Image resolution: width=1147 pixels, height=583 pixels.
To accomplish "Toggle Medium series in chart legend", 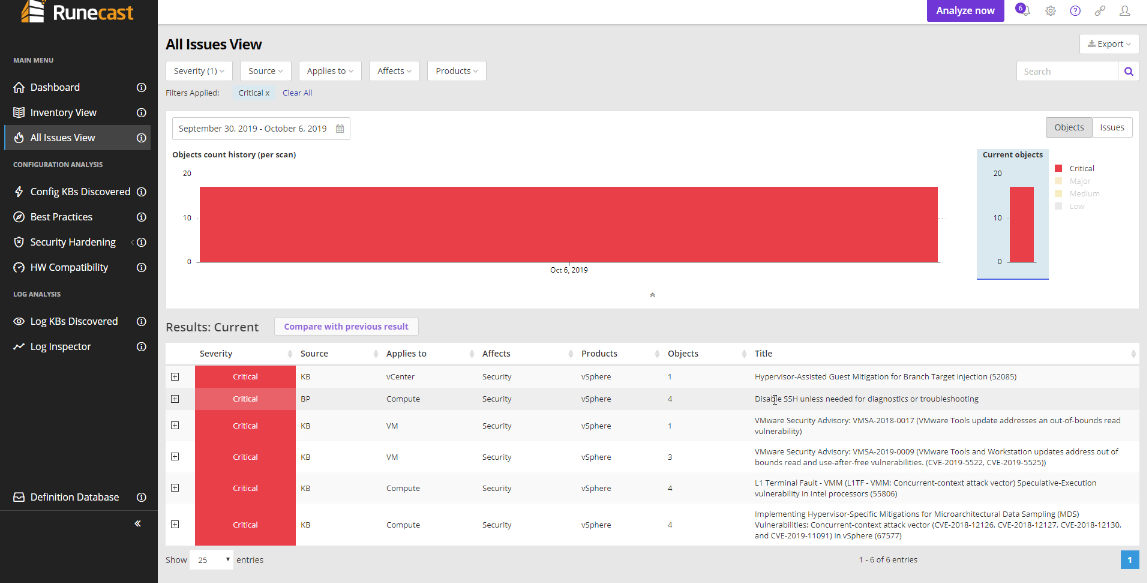I will [1077, 194].
